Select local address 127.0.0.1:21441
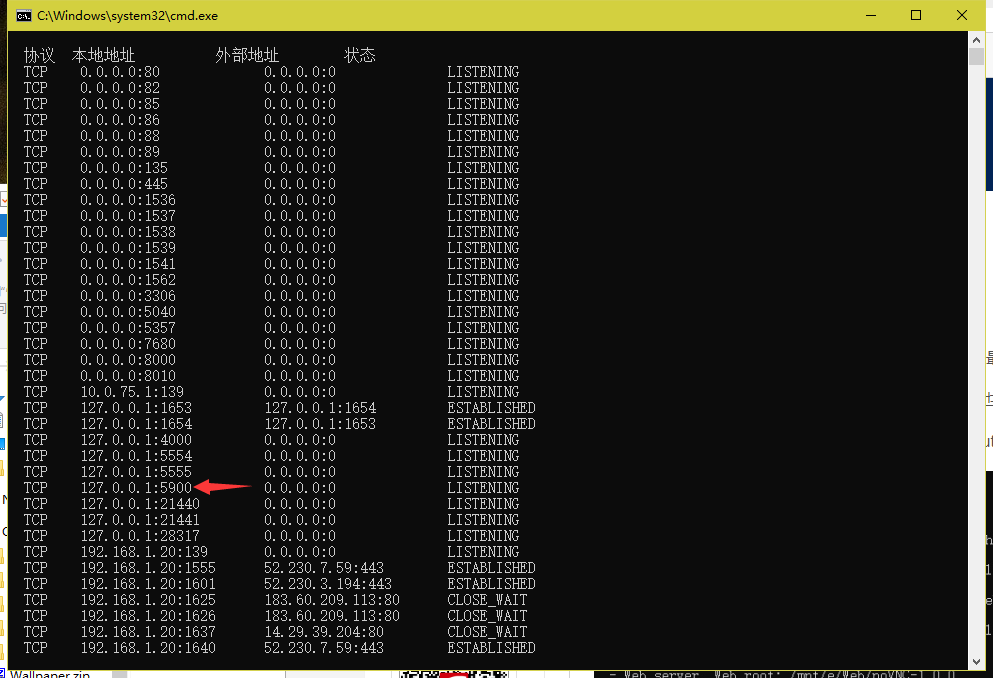Screen dimensions: 993x678 (140, 520)
